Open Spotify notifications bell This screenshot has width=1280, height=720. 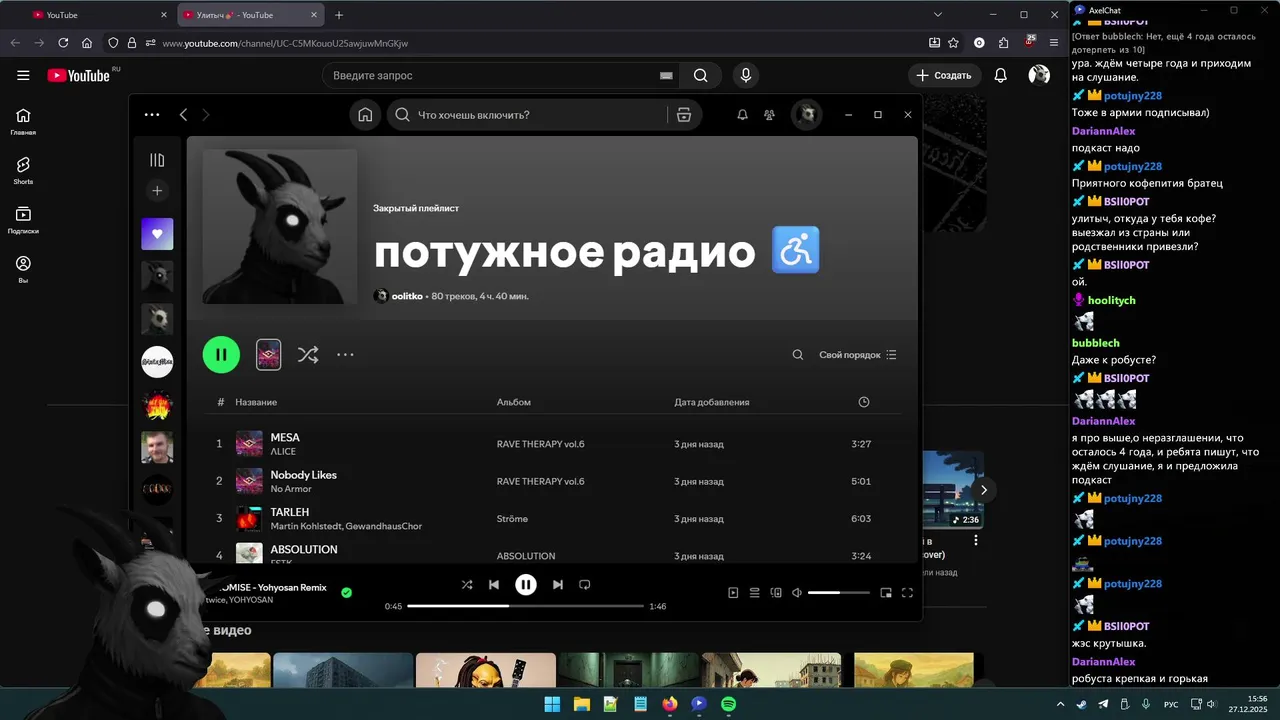[x=742, y=115]
